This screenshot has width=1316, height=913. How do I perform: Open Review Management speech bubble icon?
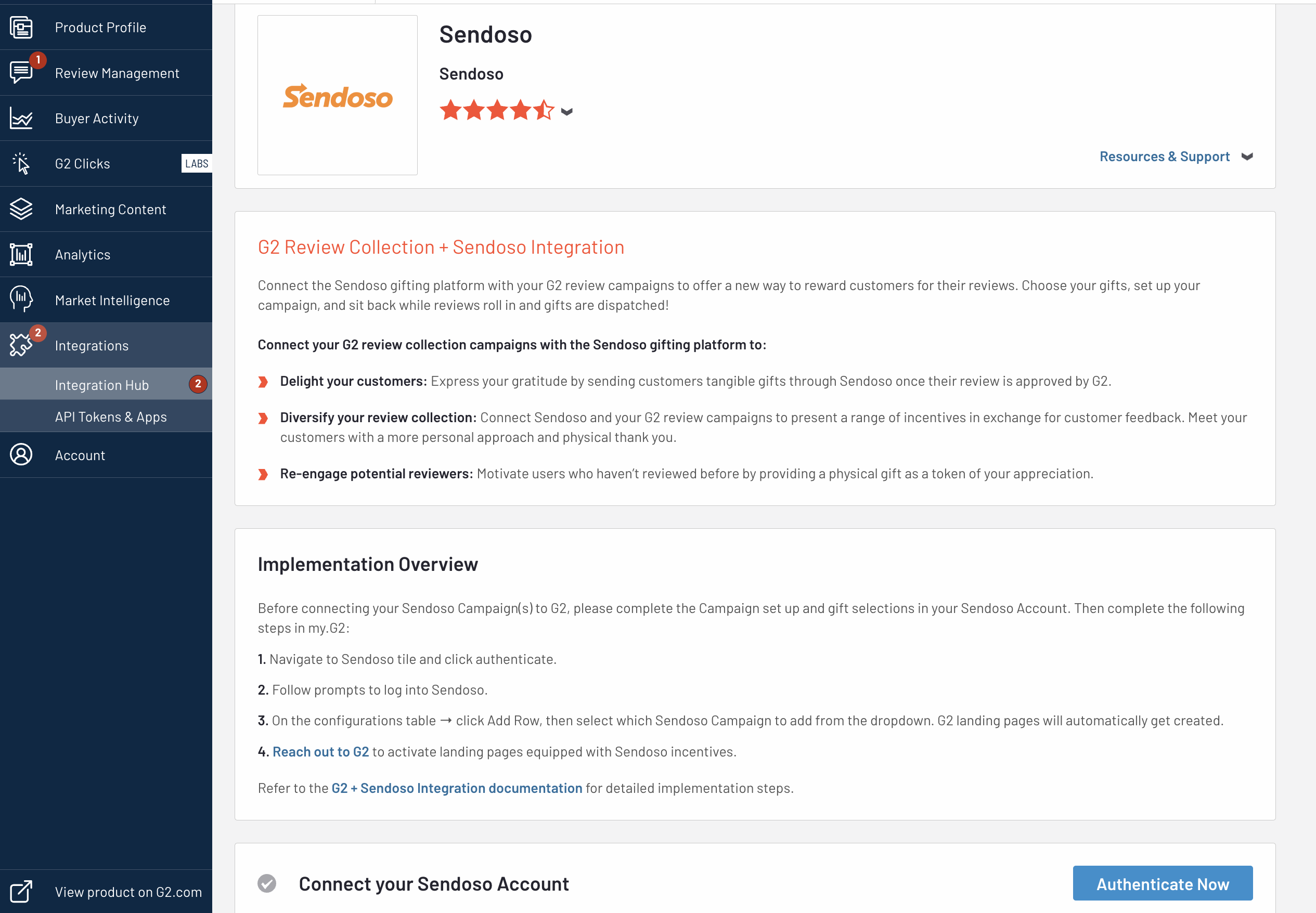21,73
